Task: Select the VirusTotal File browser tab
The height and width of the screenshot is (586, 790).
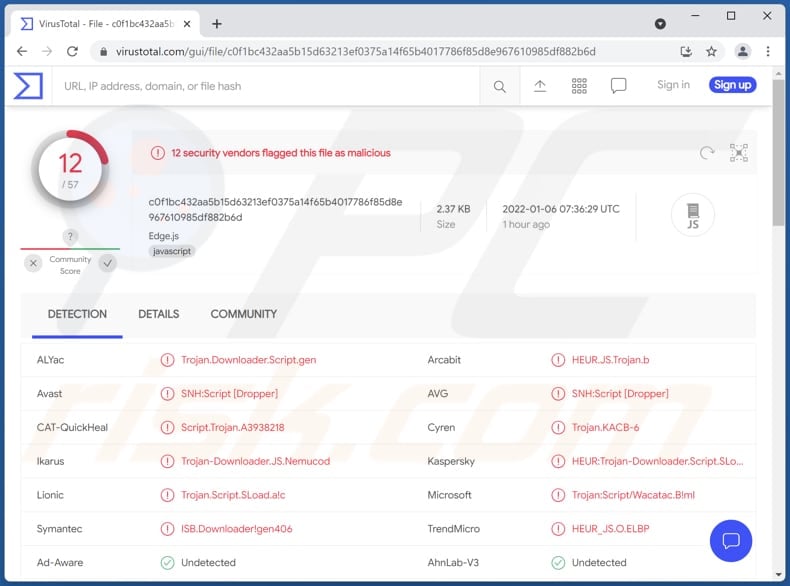Action: point(106,24)
